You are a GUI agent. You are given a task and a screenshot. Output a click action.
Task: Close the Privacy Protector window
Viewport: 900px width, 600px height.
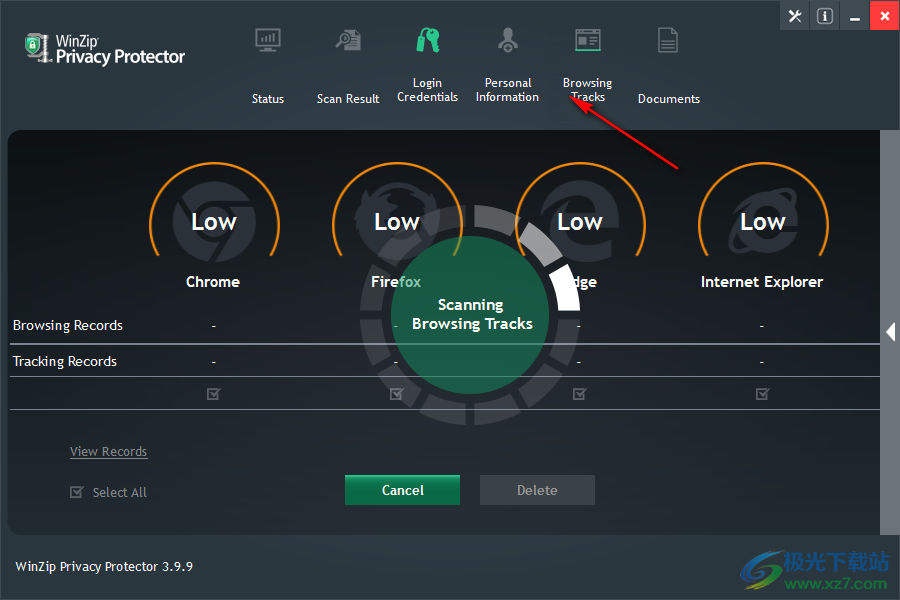pyautogui.click(x=885, y=16)
